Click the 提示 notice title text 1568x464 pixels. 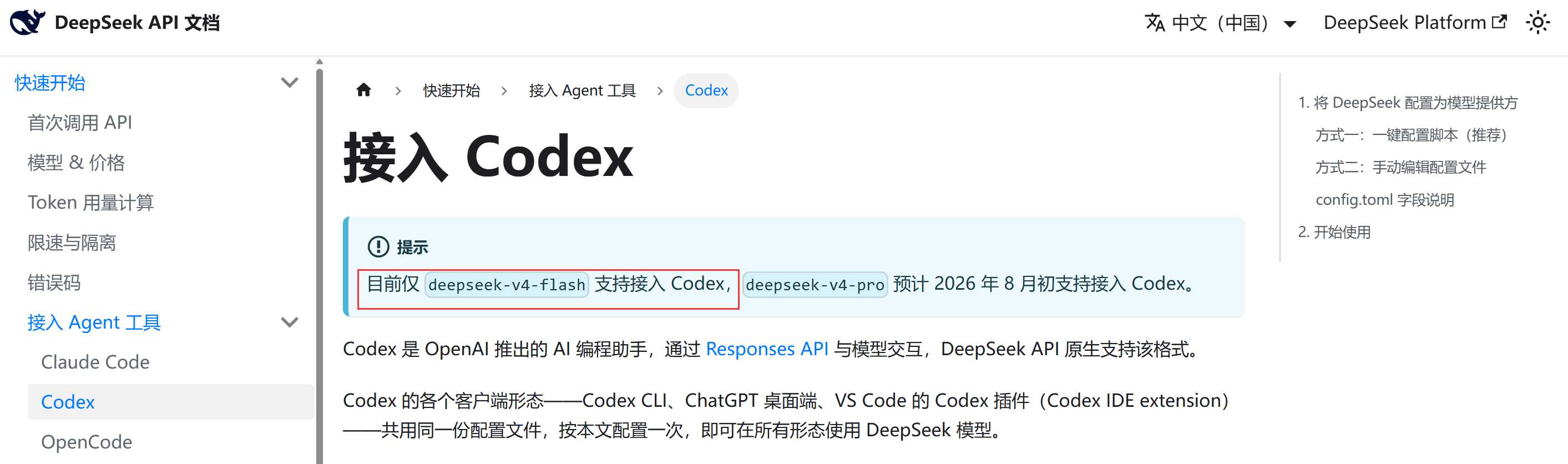(412, 247)
